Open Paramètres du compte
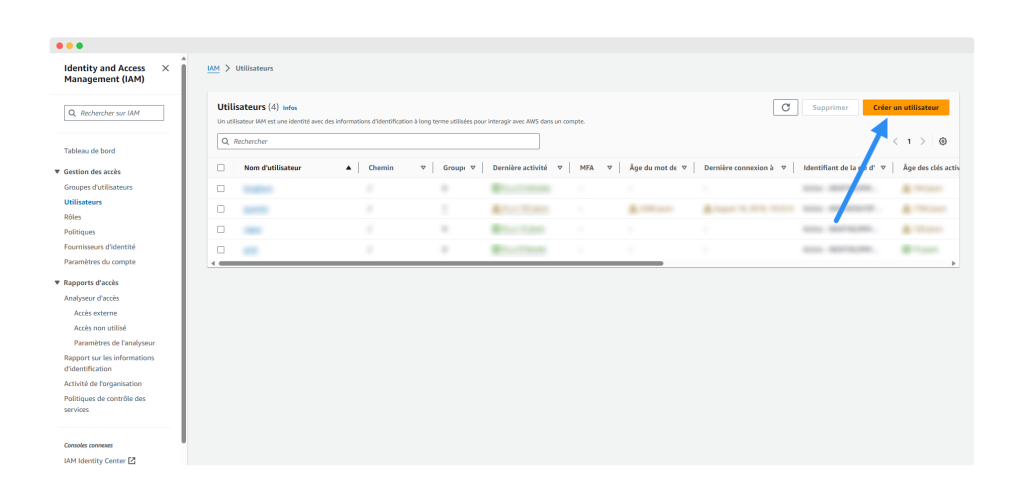The image size is (1024, 503). tap(100, 262)
